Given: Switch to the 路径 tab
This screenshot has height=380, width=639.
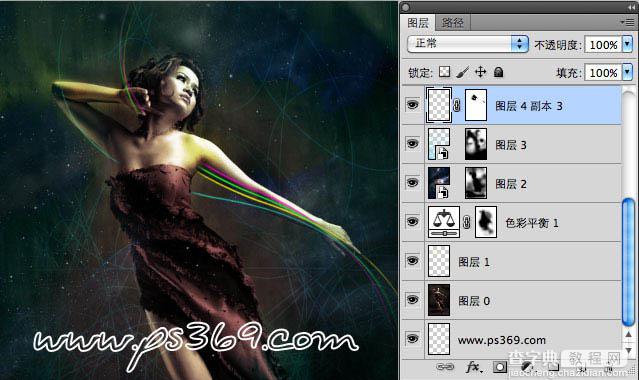Looking at the screenshot, I should (x=452, y=22).
